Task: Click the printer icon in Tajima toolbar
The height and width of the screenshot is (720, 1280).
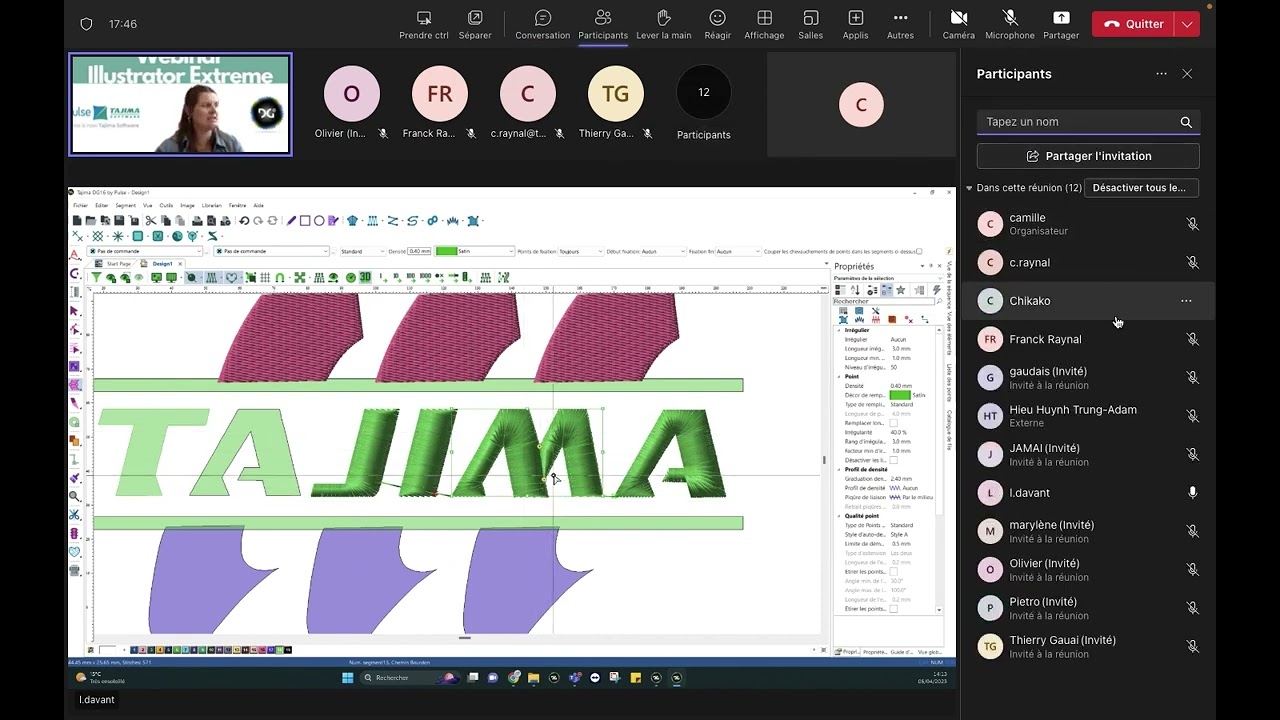Action: click(x=197, y=220)
